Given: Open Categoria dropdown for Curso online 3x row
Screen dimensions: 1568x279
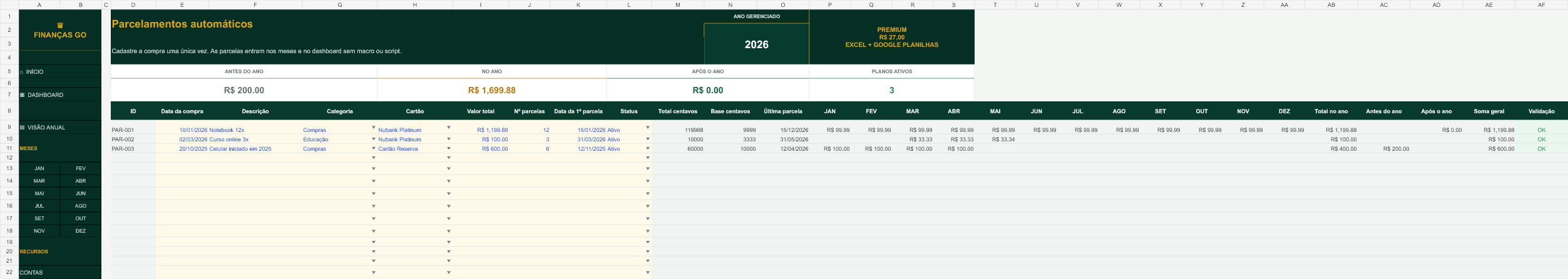Looking at the screenshot, I should pos(374,139).
